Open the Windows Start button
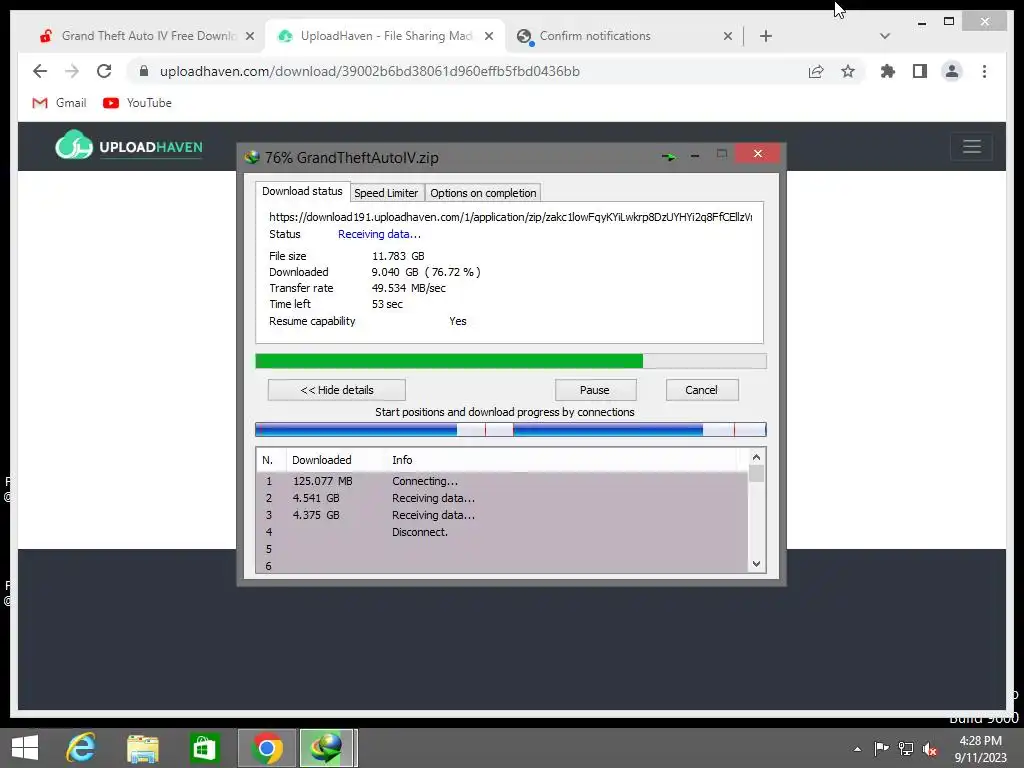The image size is (1024, 768). tap(25, 748)
